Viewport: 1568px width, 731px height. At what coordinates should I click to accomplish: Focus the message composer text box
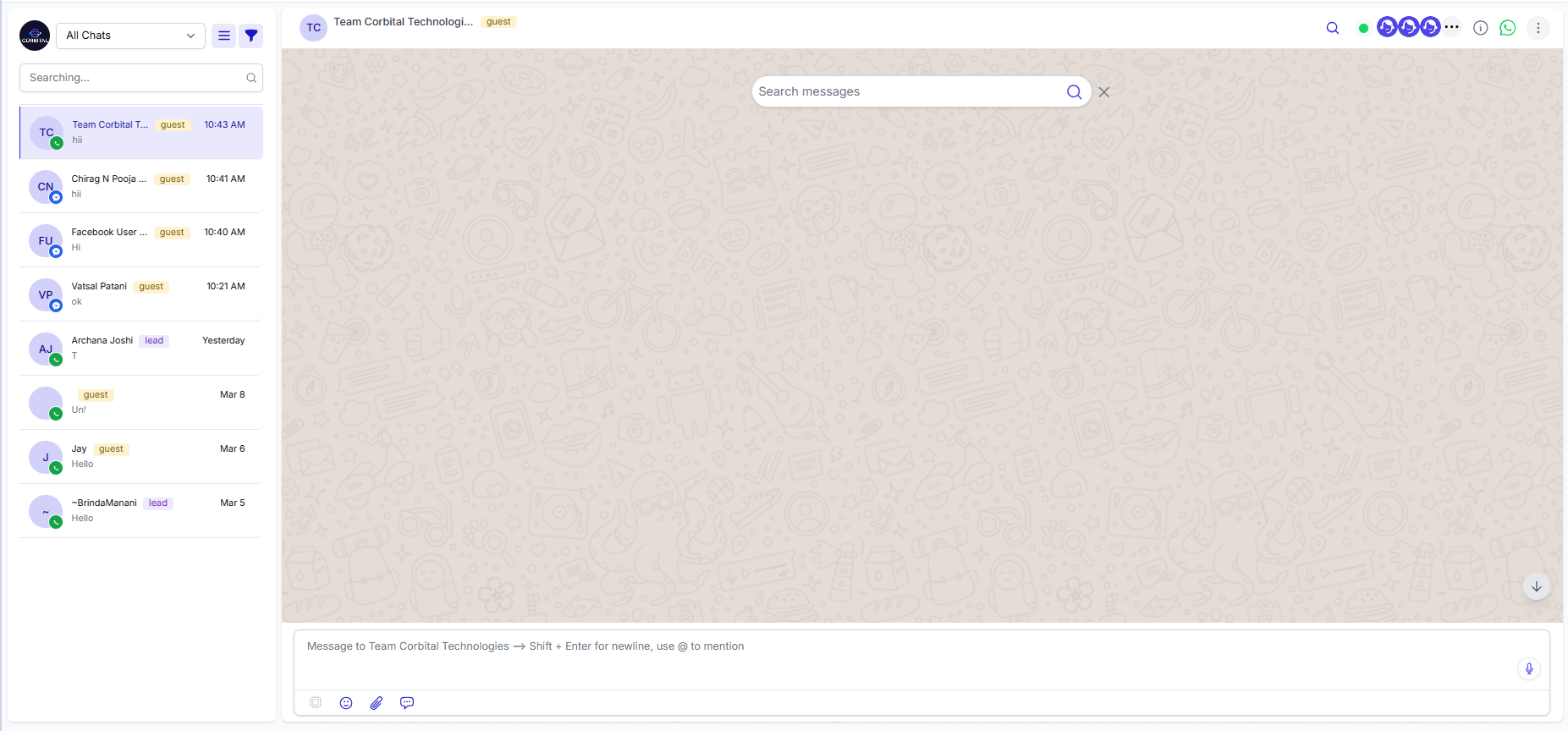910,659
